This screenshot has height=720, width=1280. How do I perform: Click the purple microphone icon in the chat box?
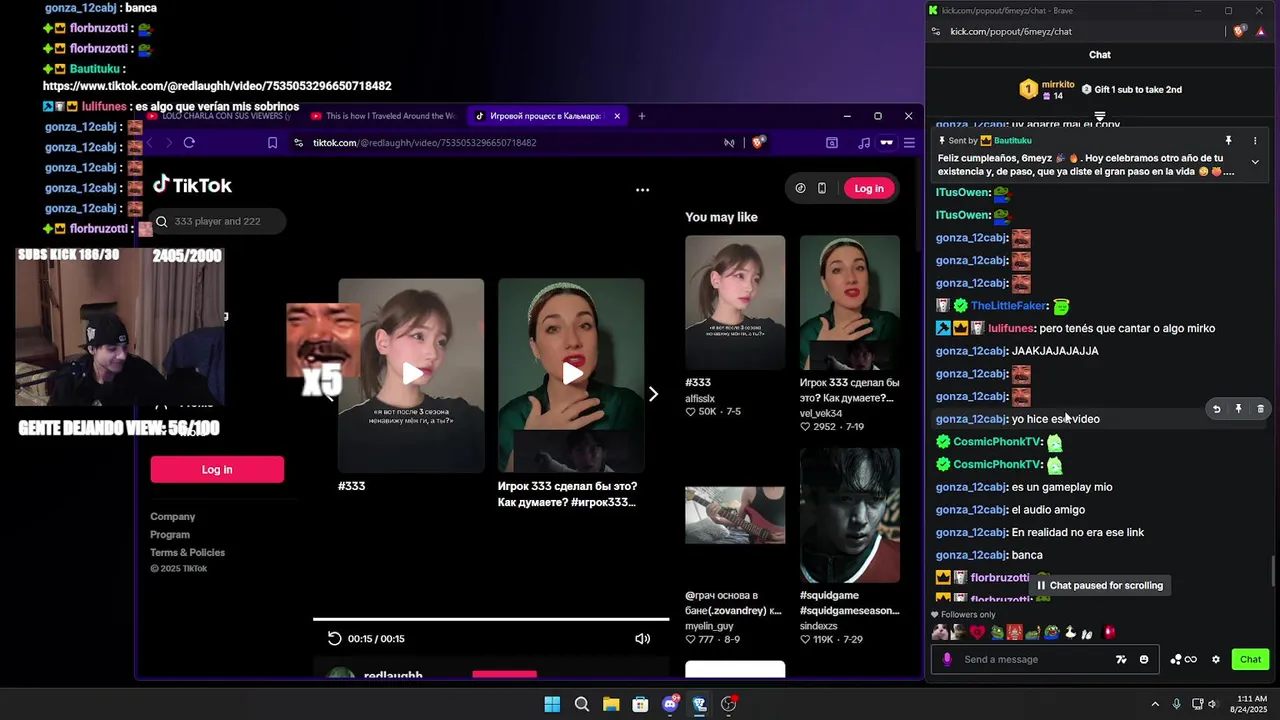pos(947,659)
